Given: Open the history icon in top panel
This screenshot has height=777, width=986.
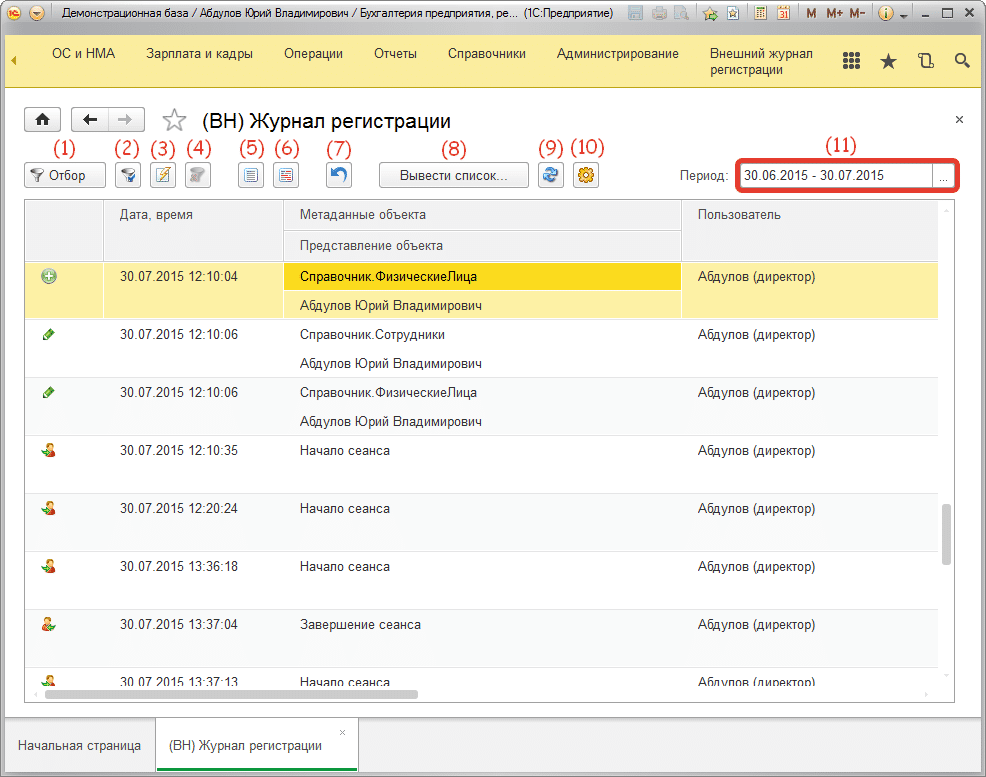Looking at the screenshot, I should pyautogui.click(x=925, y=61).
